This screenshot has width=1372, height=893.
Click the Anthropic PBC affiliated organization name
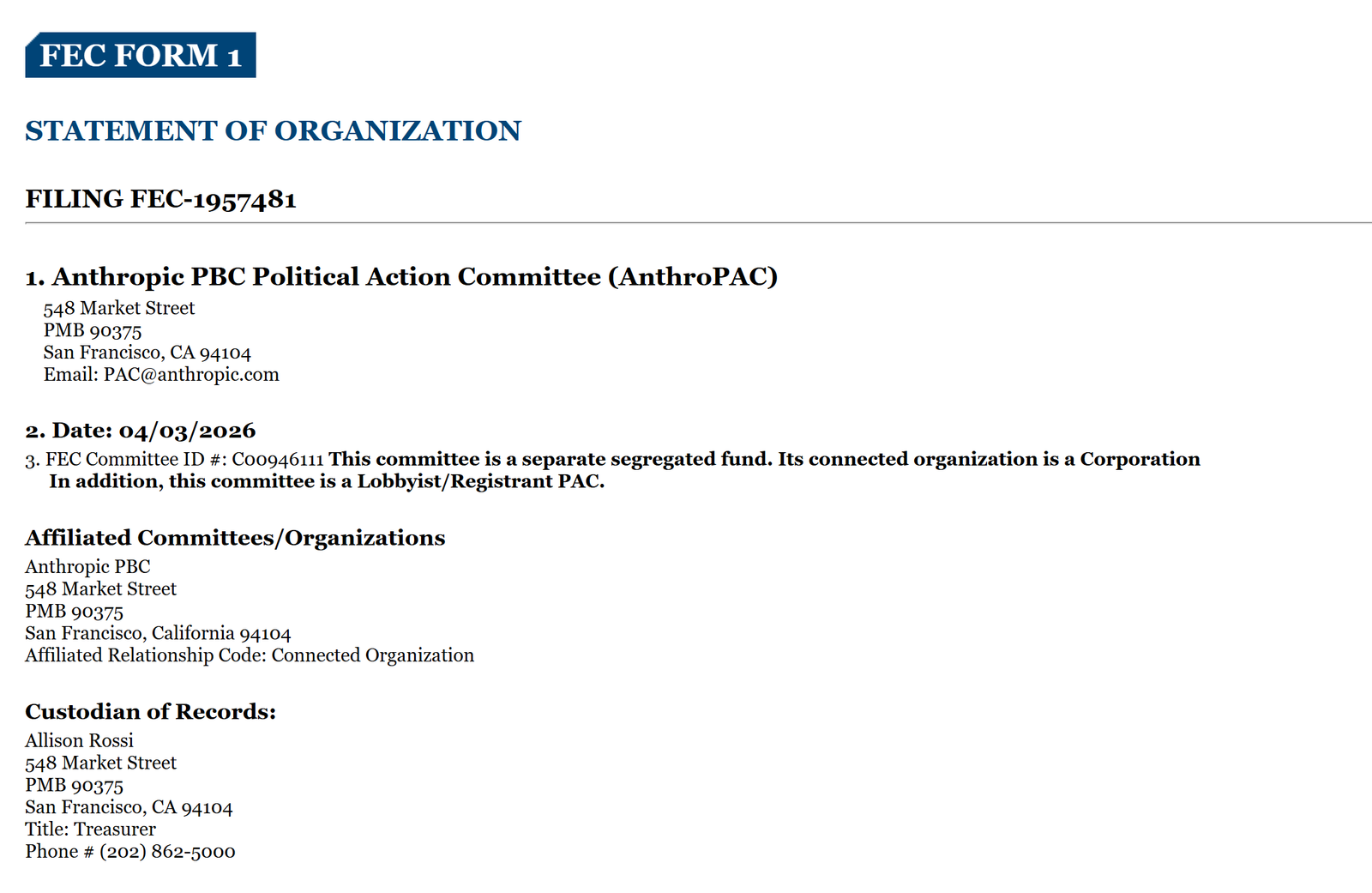pos(87,567)
